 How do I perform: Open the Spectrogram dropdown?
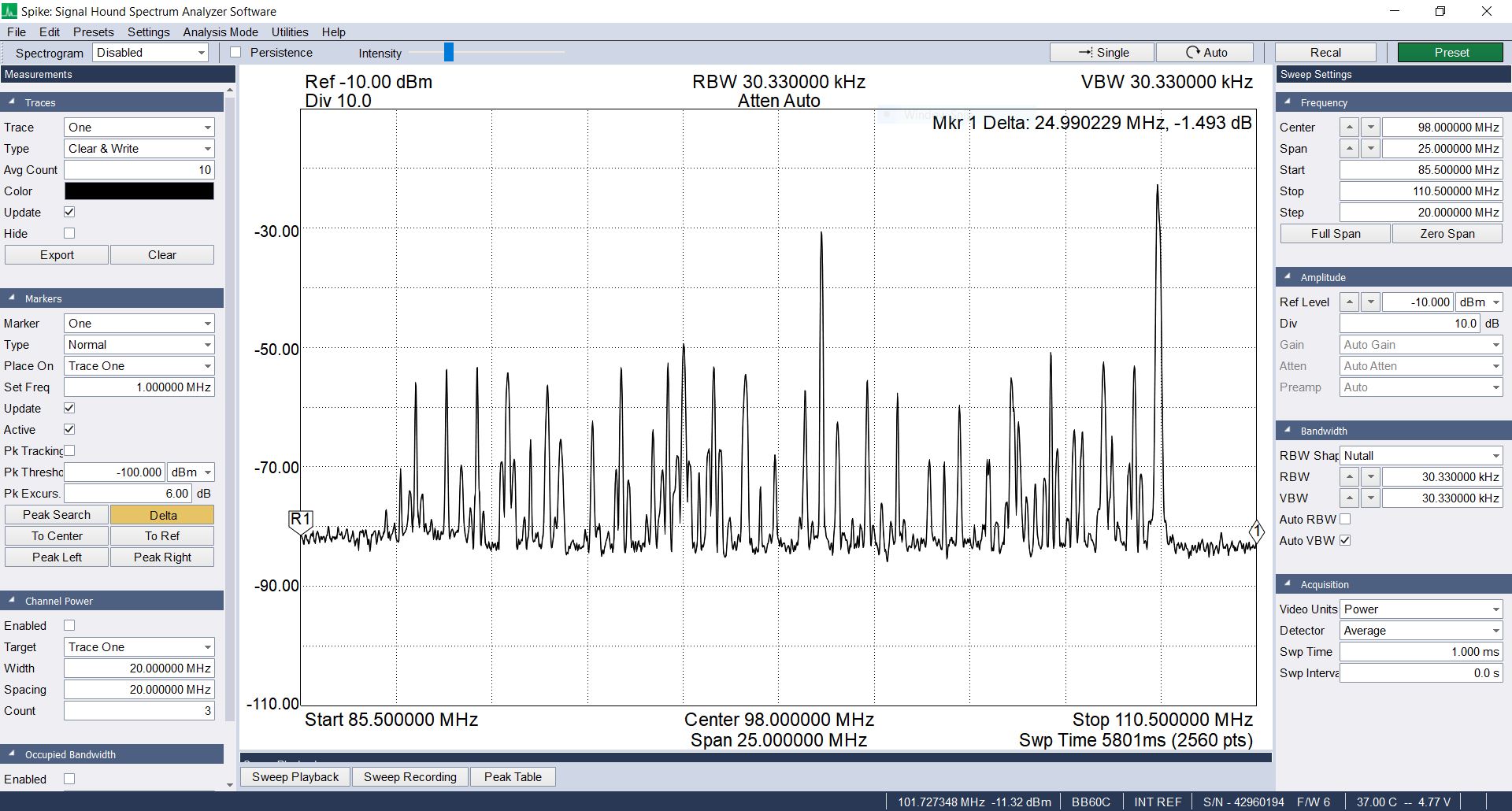pyautogui.click(x=150, y=53)
